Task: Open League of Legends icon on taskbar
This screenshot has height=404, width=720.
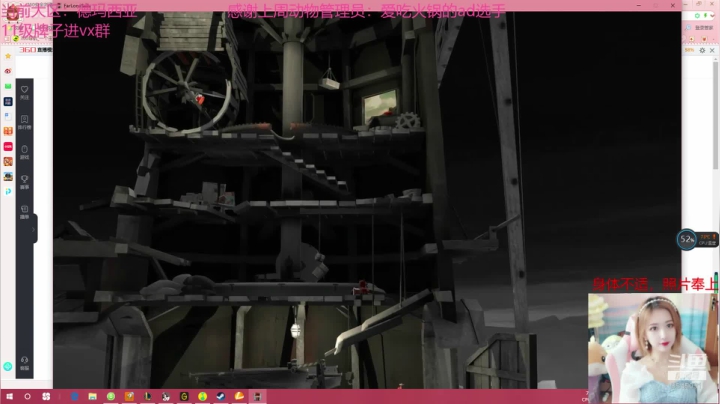Action: 147,396
